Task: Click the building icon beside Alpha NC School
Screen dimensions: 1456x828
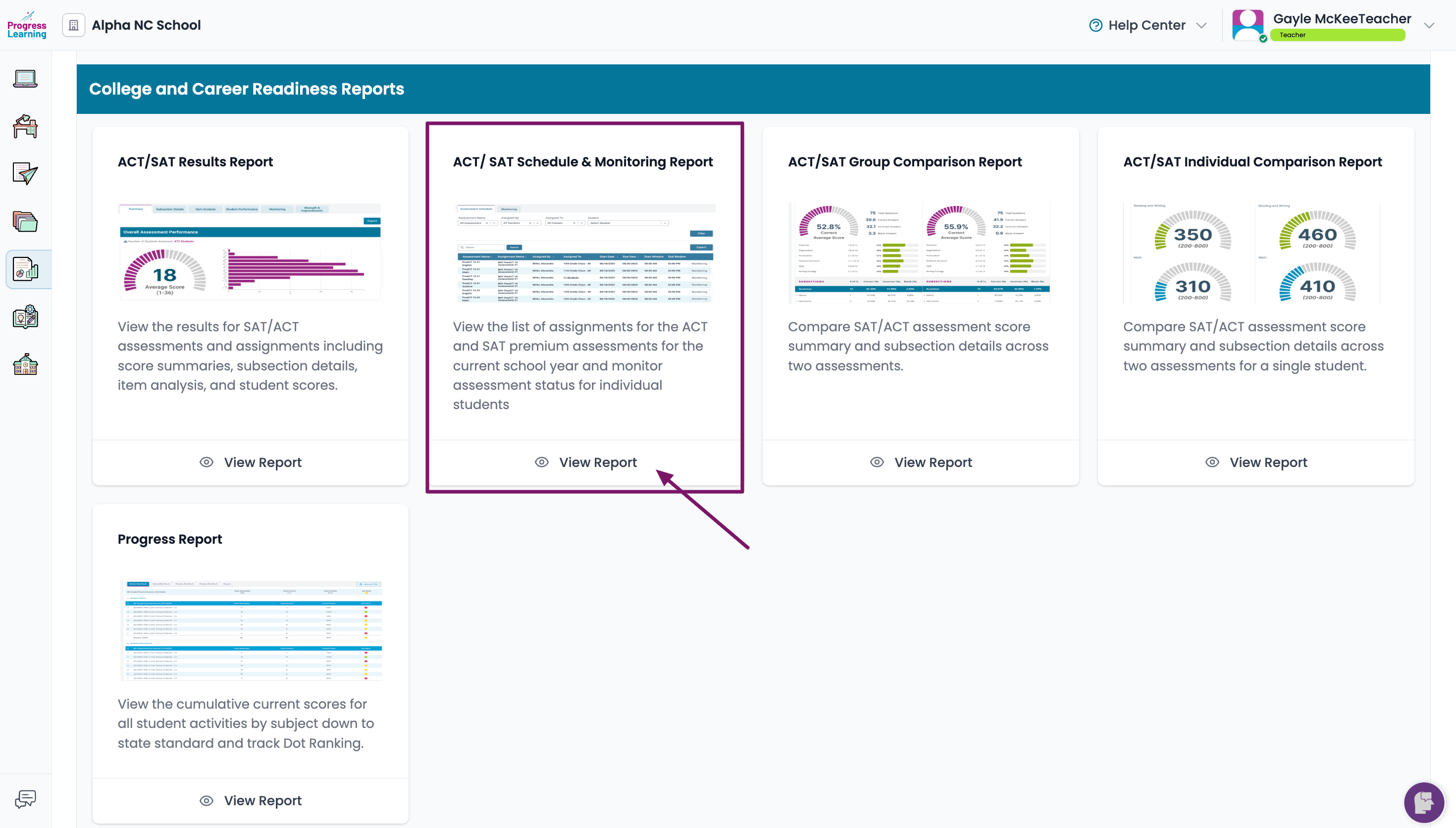Action: tap(73, 25)
